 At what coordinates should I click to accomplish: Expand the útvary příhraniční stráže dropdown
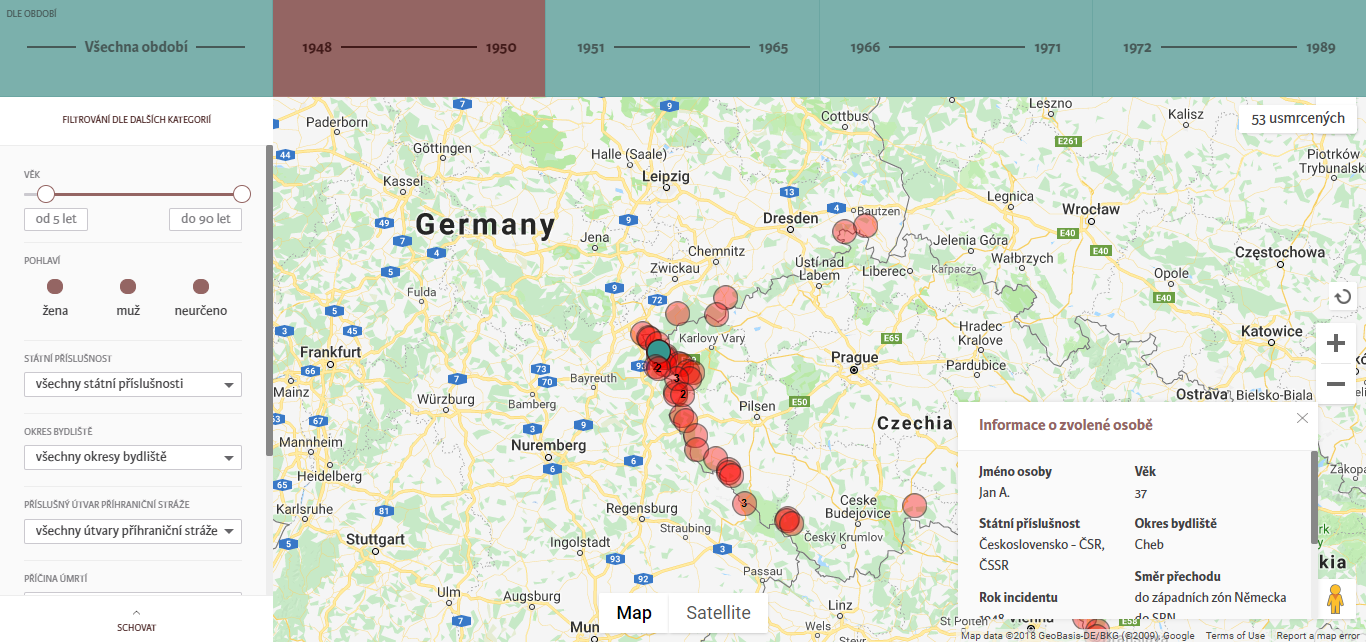[133, 531]
